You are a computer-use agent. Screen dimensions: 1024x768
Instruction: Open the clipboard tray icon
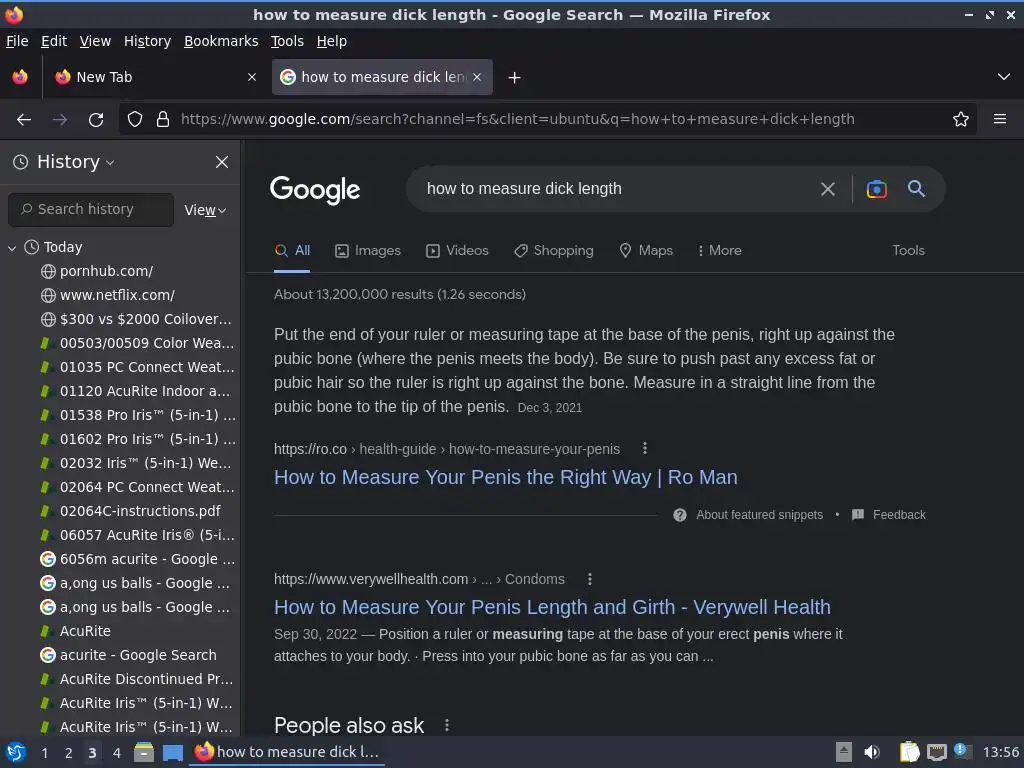pyautogui.click(x=909, y=752)
